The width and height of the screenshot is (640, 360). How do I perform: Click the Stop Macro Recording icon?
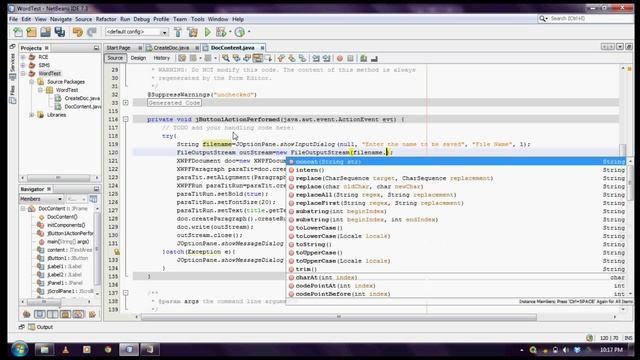[350, 58]
